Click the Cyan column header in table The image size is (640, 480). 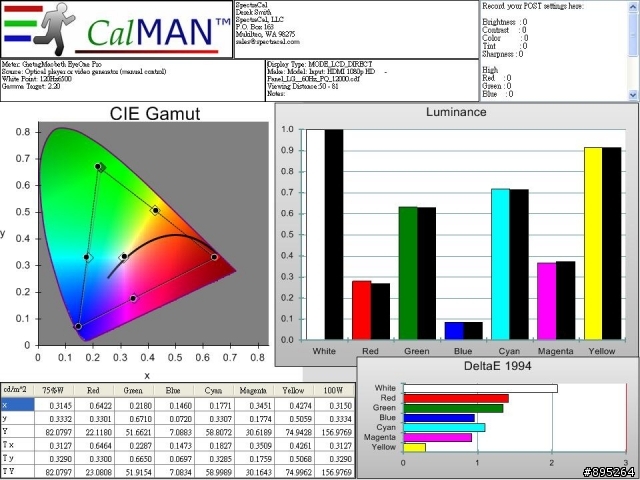[x=213, y=390]
